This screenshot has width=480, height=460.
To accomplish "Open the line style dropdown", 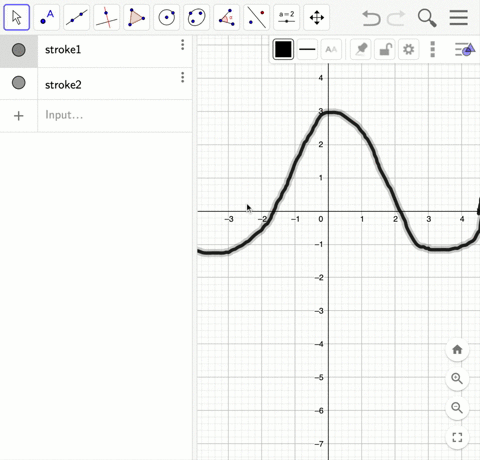I will [307, 49].
